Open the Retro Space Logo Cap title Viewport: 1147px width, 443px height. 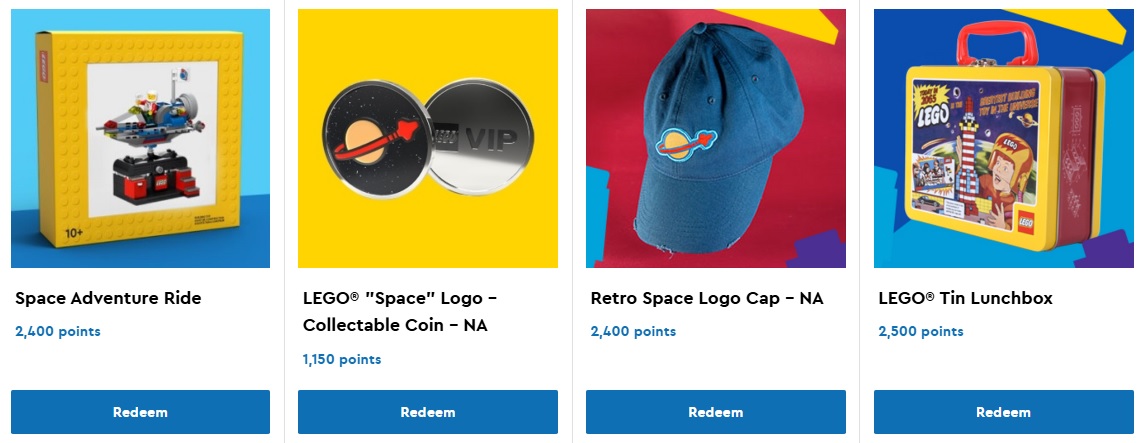point(707,298)
